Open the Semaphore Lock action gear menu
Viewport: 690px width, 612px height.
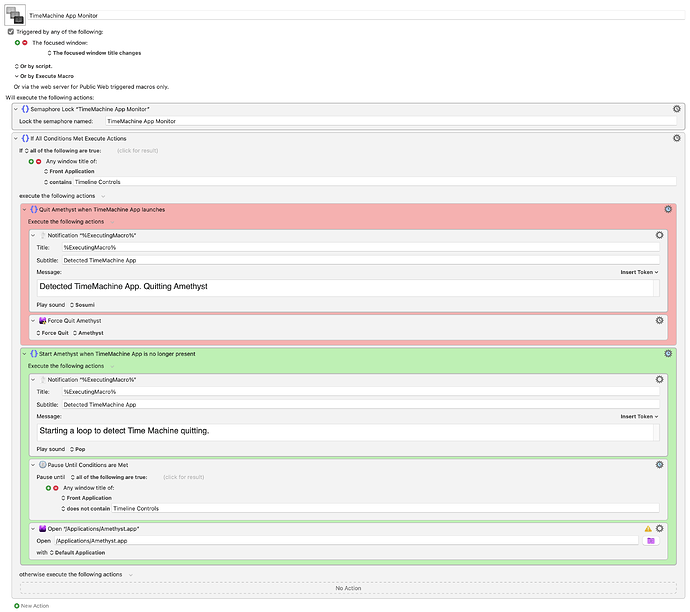click(676, 109)
